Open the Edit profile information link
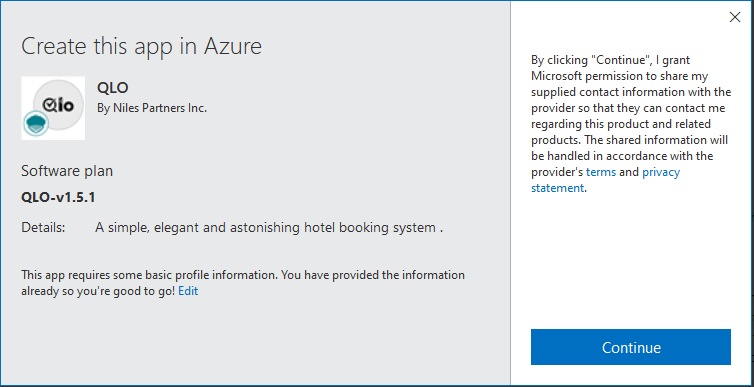Image resolution: width=754 pixels, height=387 pixels. [188, 291]
